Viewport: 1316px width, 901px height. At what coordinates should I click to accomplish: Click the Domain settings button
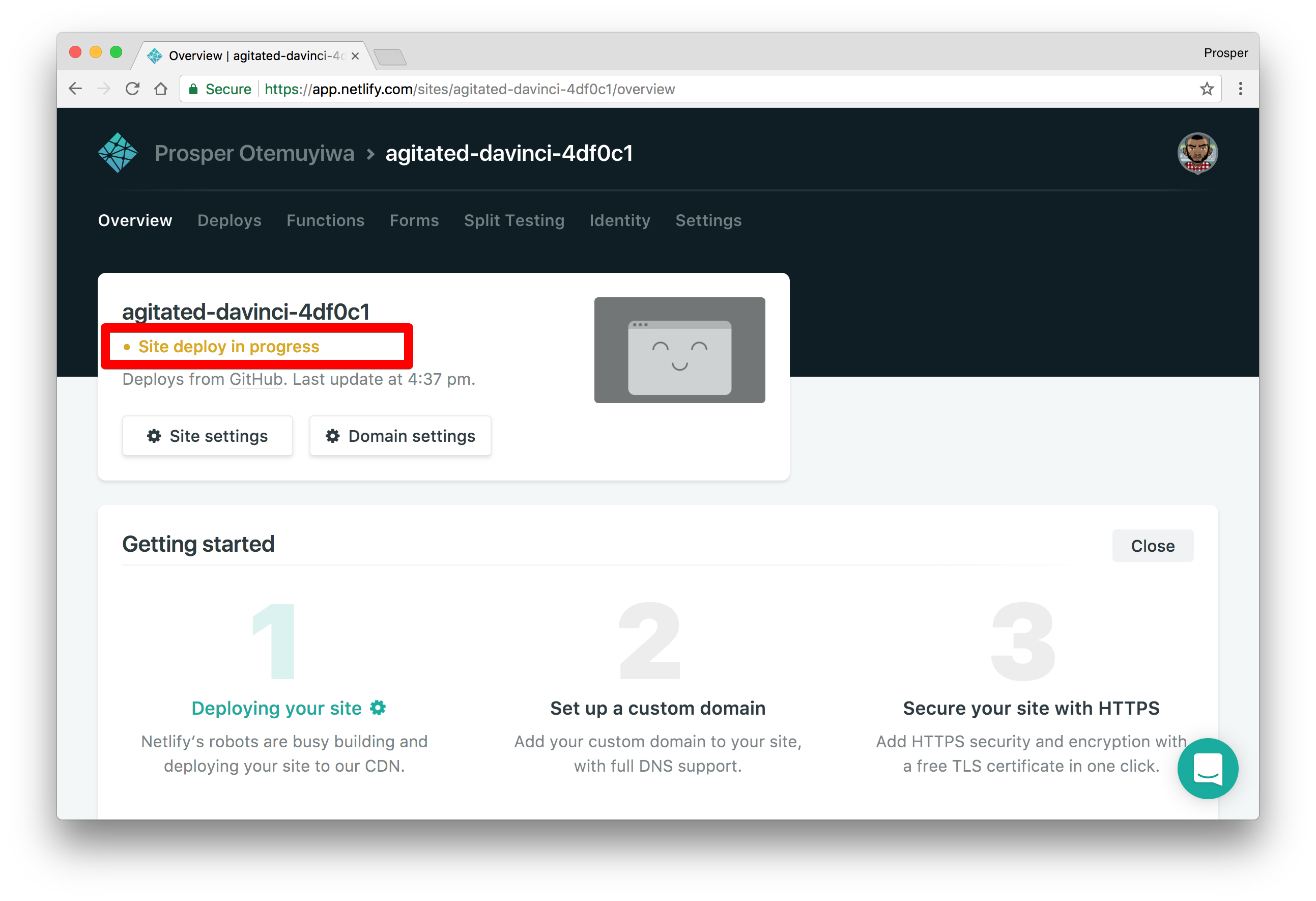pos(401,435)
